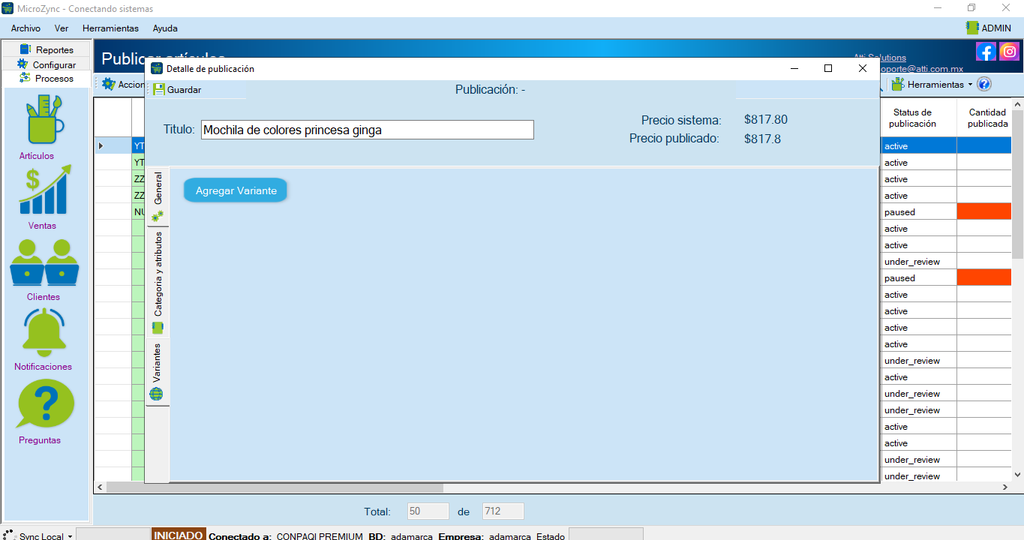Open the Preguntas question bubble icon

46,405
